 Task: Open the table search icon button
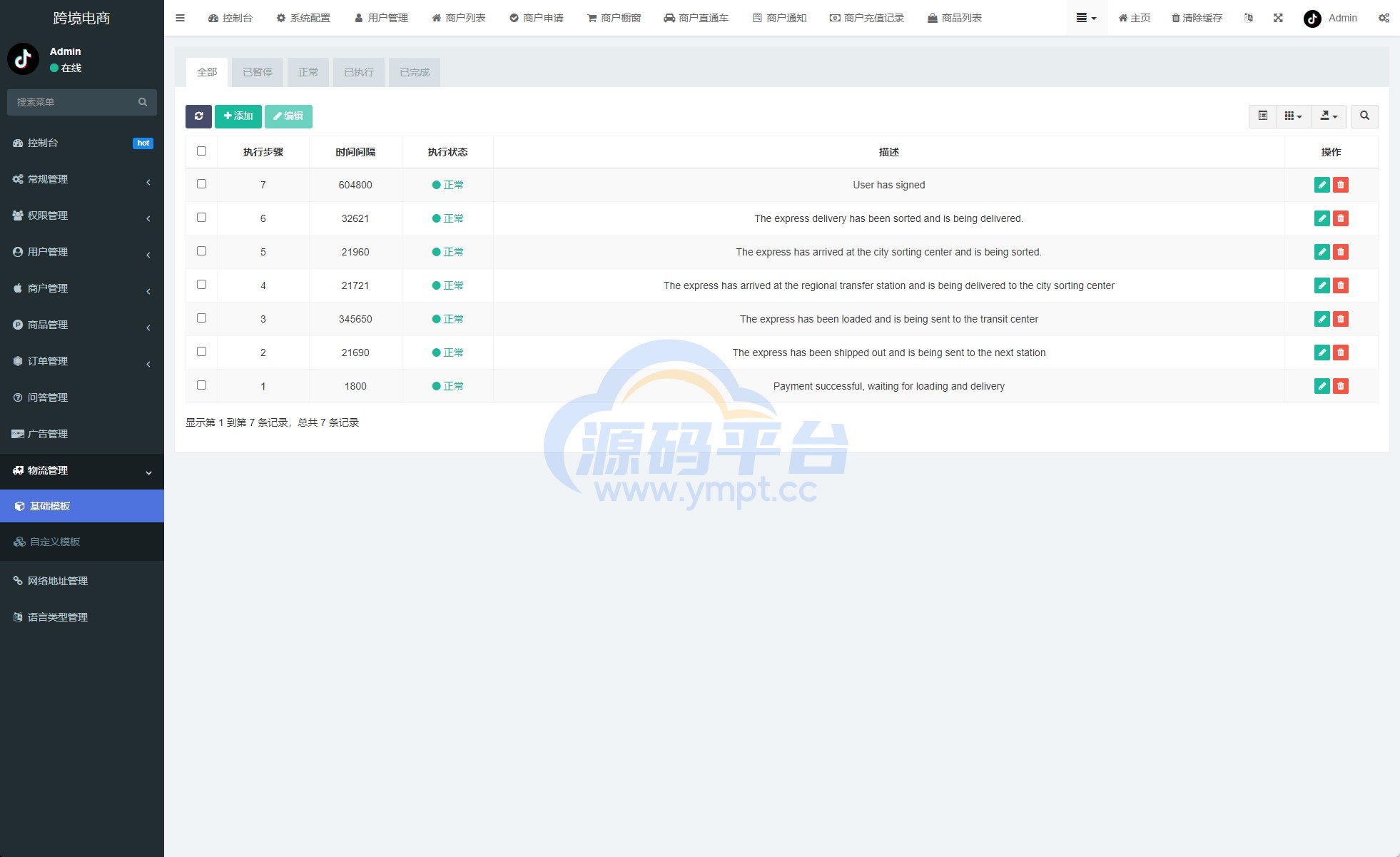[1364, 116]
